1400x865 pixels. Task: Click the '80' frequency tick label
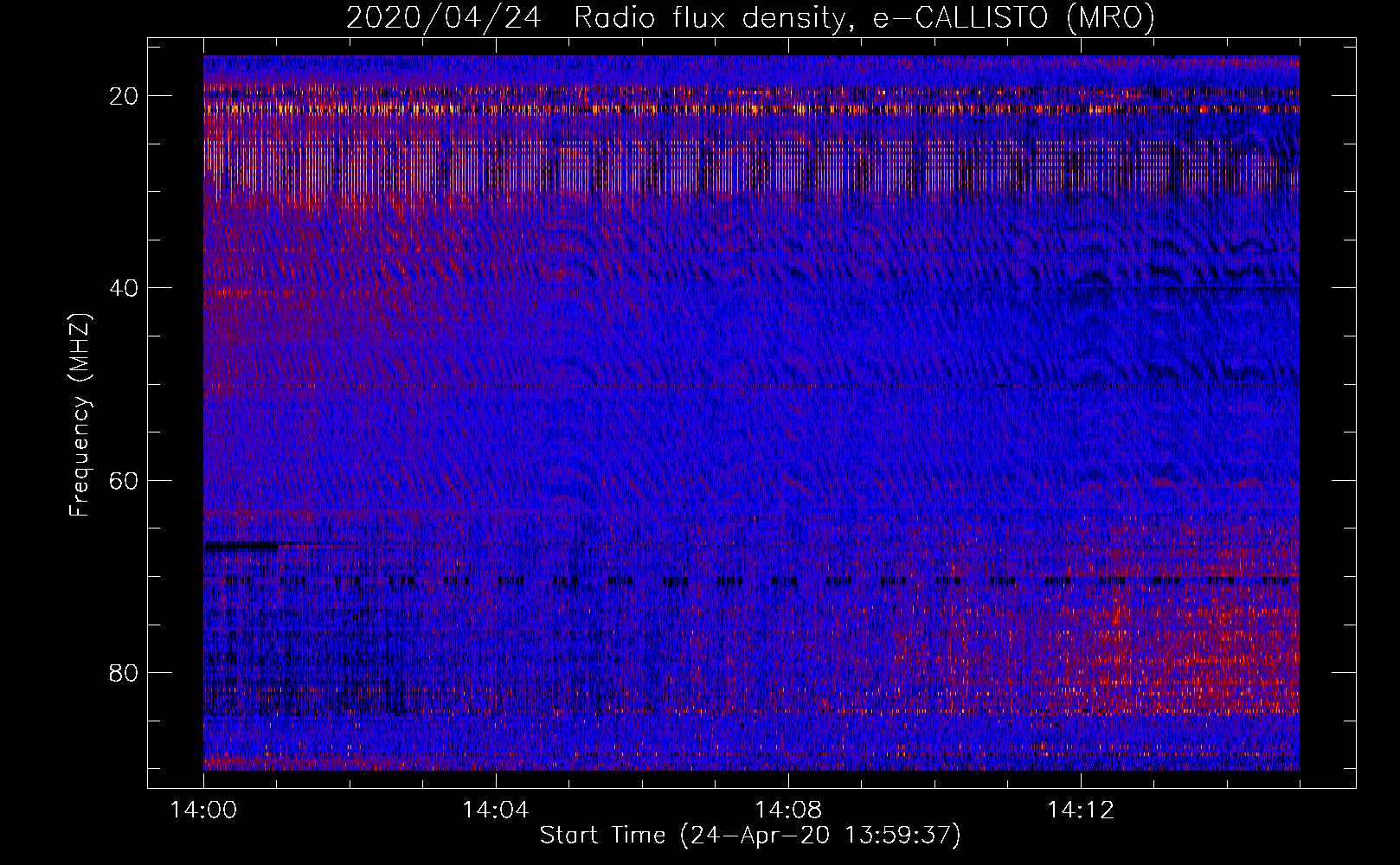[x=124, y=672]
